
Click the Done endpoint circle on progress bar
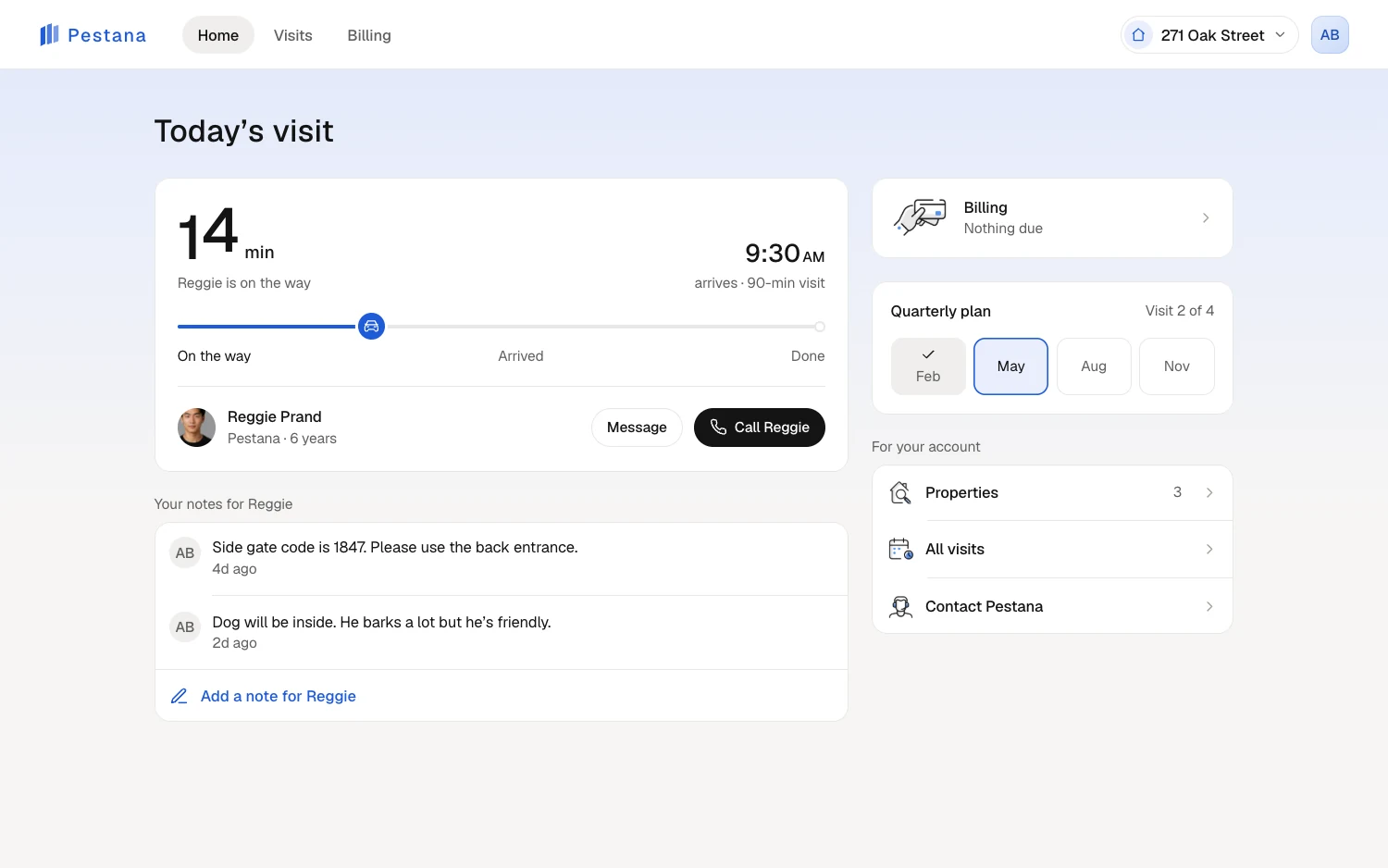[x=820, y=327]
